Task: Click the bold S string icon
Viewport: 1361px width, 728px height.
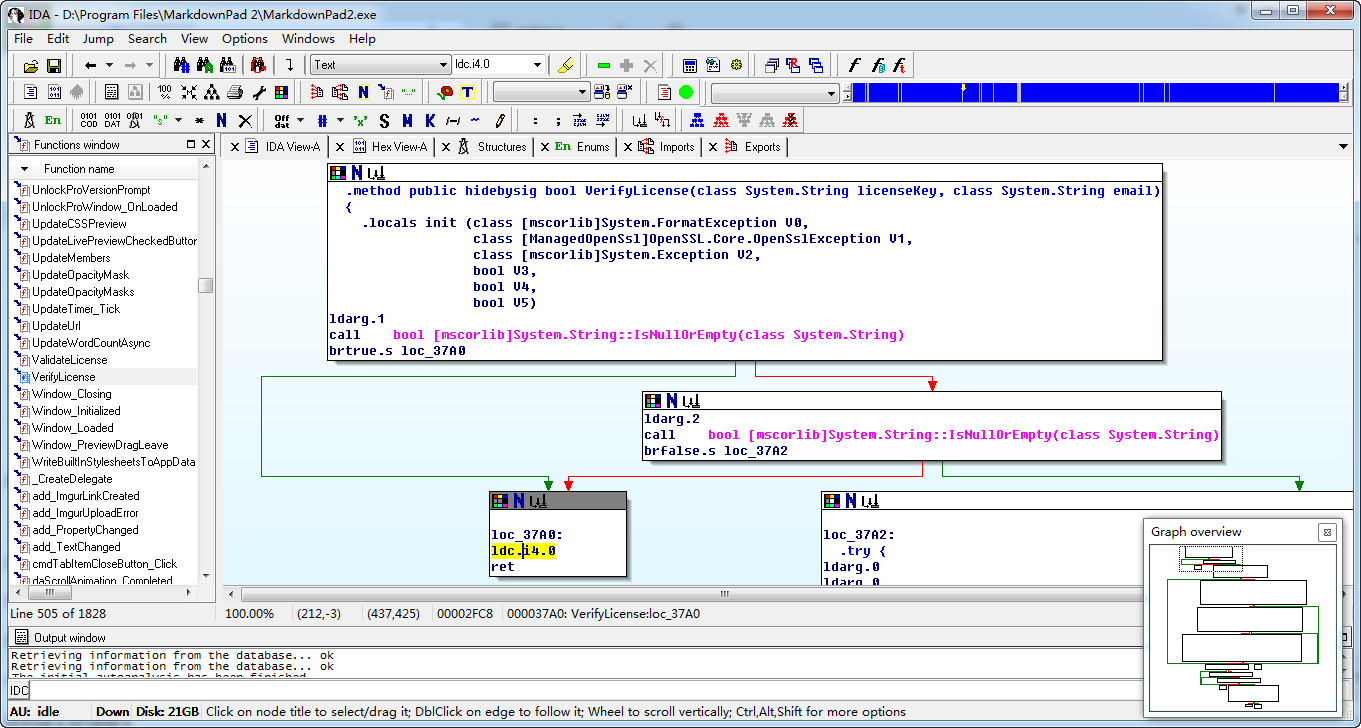Action: point(384,120)
